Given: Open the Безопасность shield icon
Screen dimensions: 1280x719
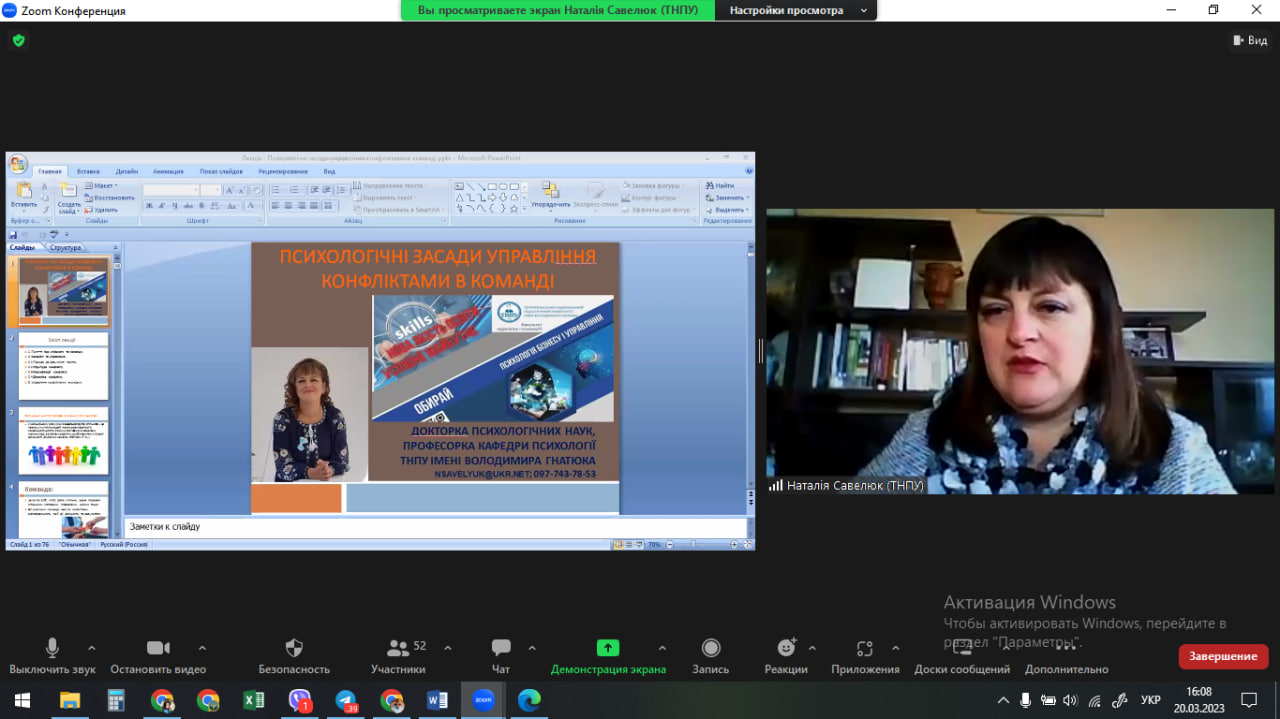Looking at the screenshot, I should click(x=294, y=648).
